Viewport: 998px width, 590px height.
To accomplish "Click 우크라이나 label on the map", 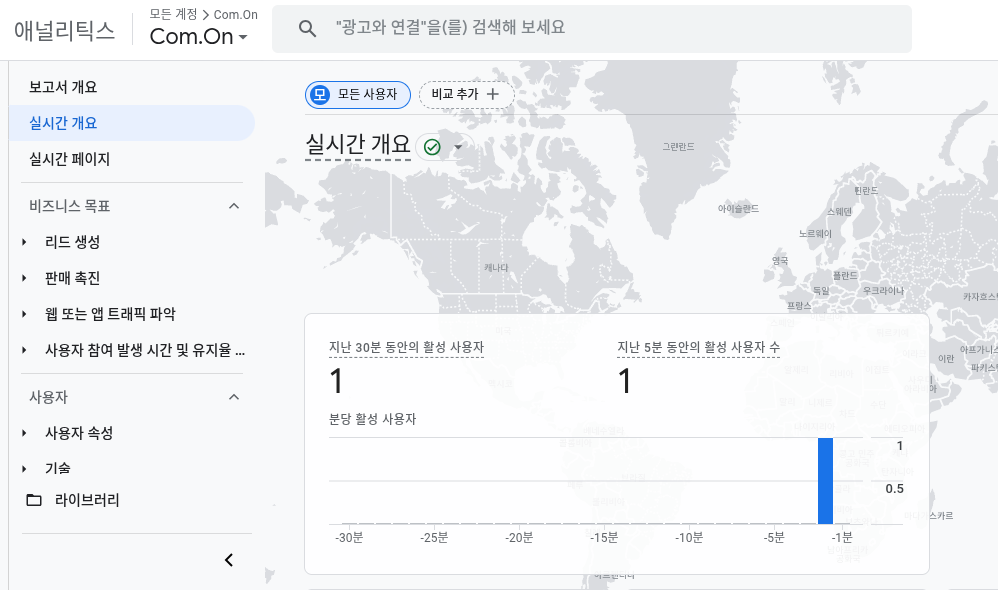I will click(x=883, y=291).
